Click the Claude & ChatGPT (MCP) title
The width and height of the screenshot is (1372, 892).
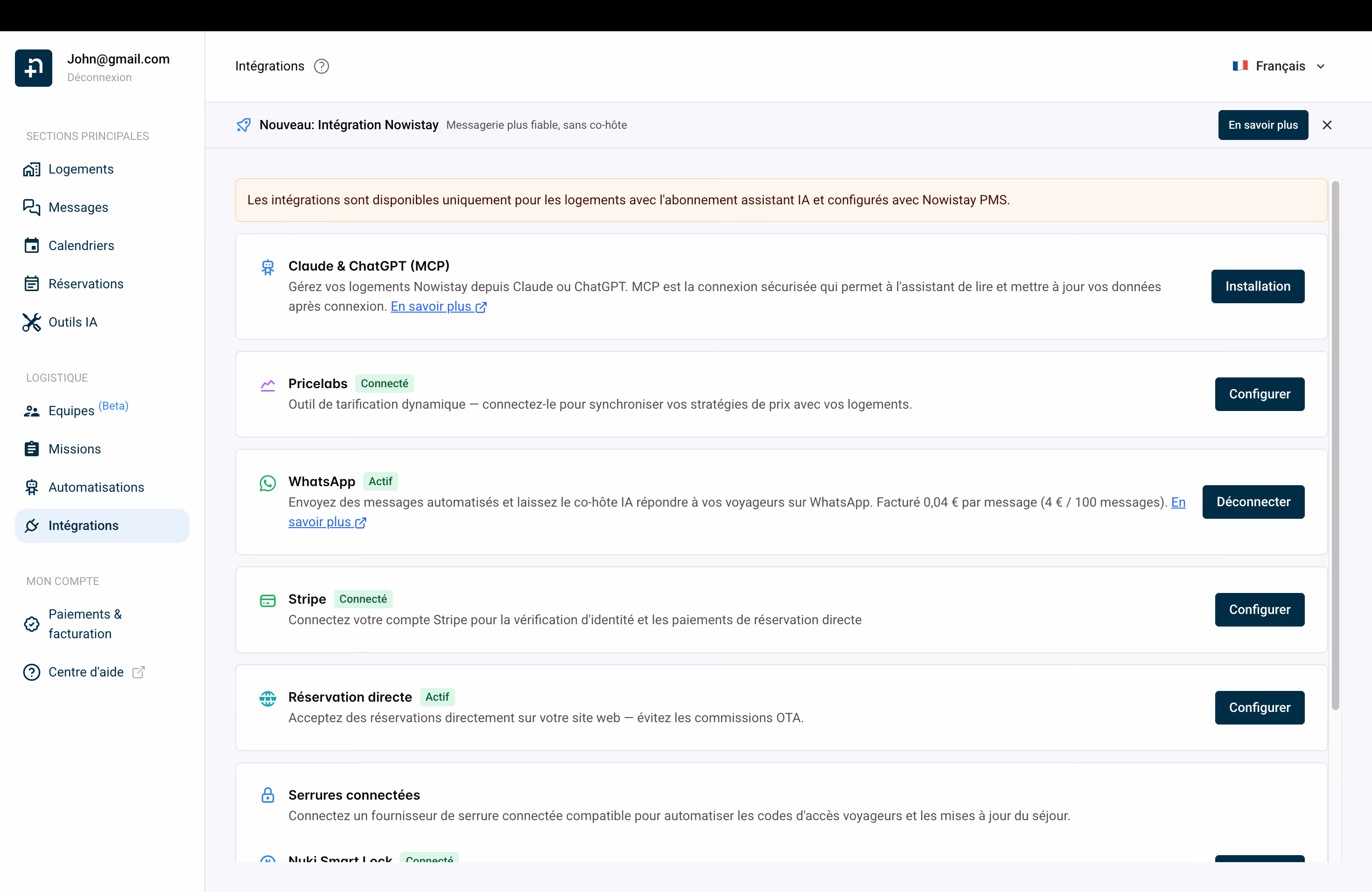click(369, 266)
